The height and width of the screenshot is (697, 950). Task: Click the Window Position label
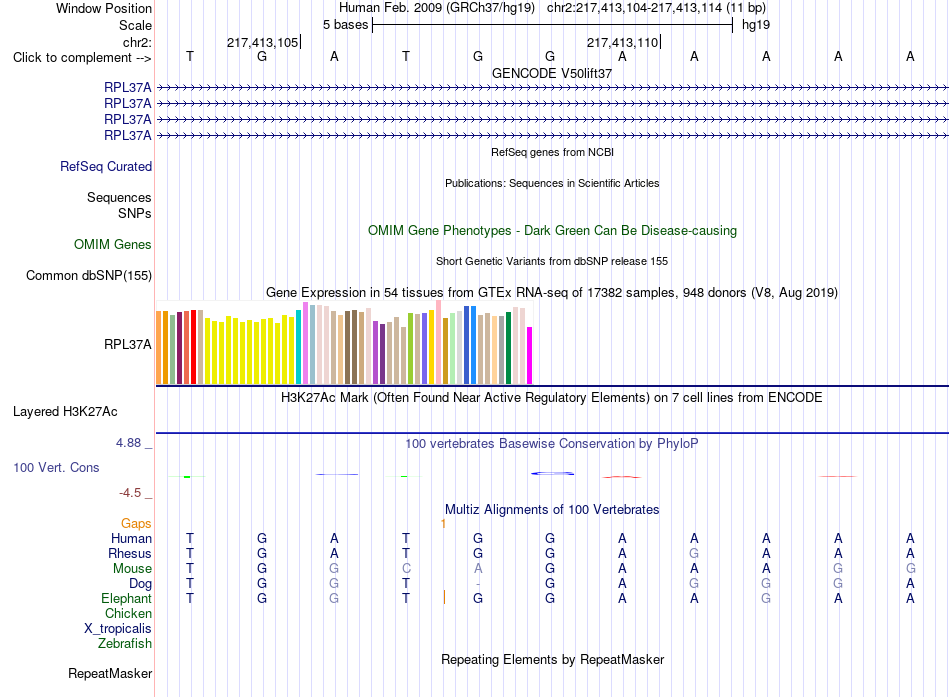tap(104, 8)
